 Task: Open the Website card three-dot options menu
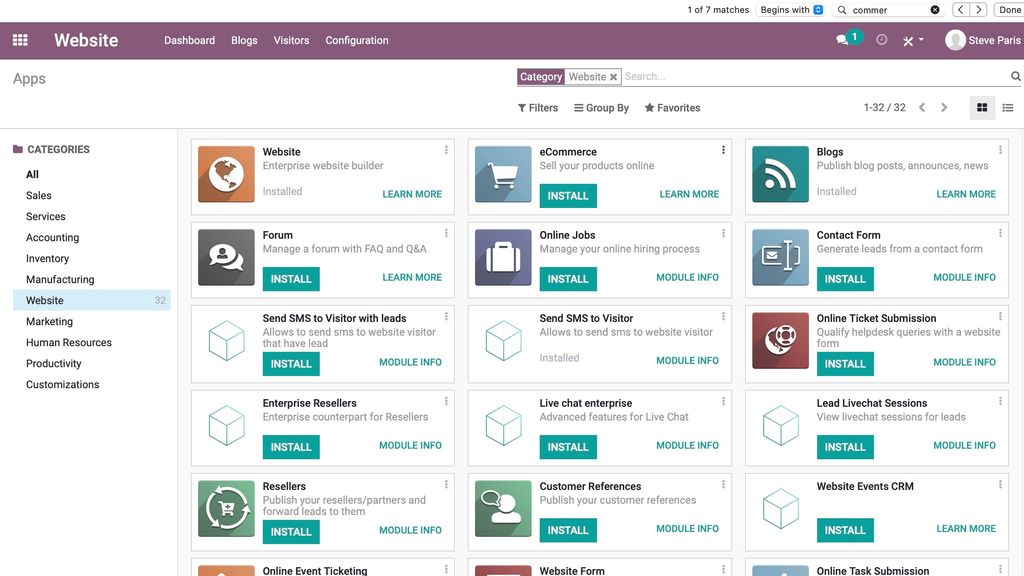(446, 148)
